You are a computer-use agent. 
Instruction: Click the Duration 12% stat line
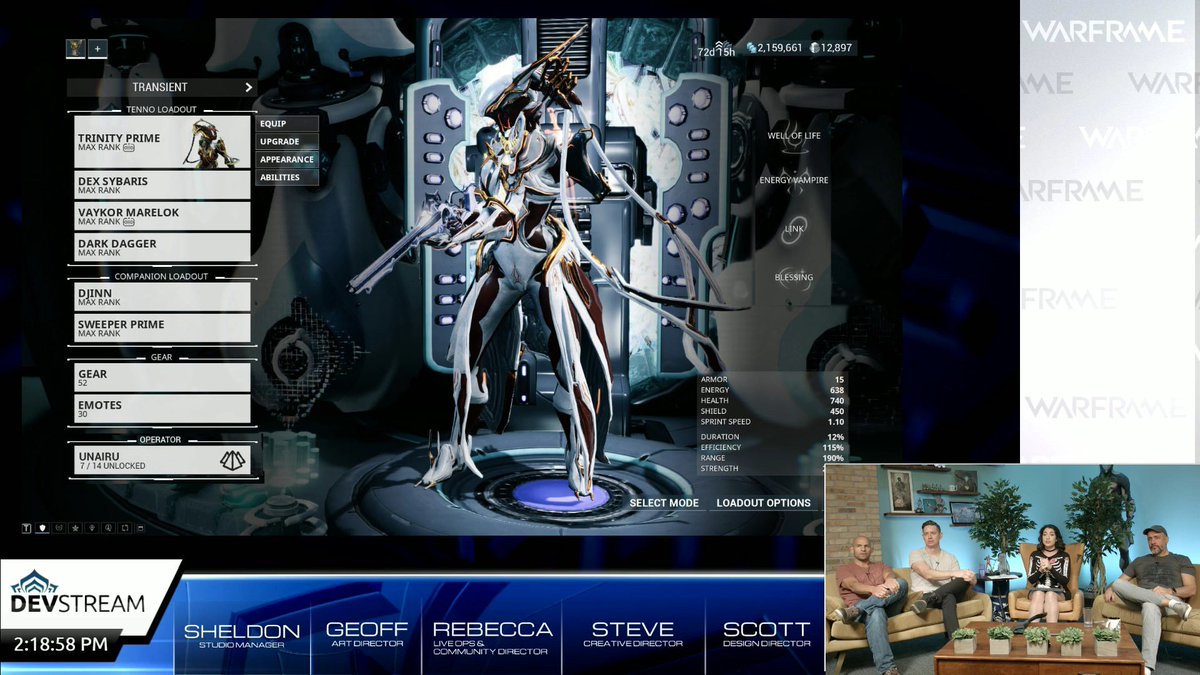click(773, 437)
